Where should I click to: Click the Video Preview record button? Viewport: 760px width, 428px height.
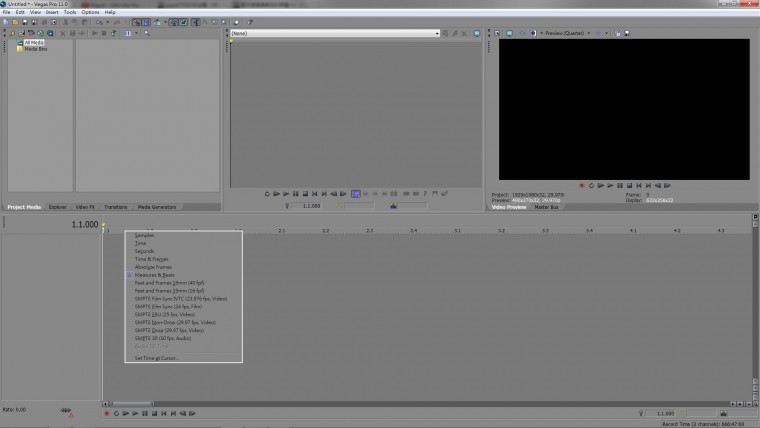click(582, 186)
